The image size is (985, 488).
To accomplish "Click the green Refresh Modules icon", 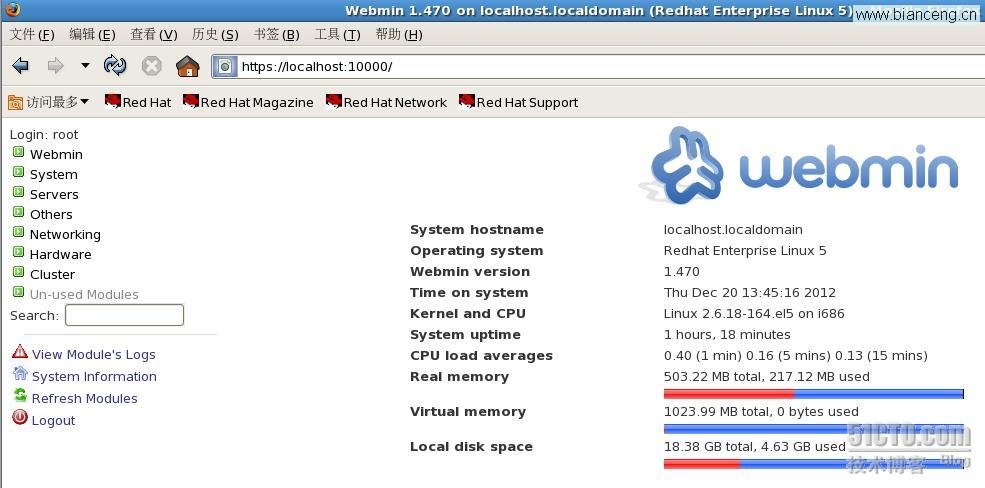I will click(20, 395).
